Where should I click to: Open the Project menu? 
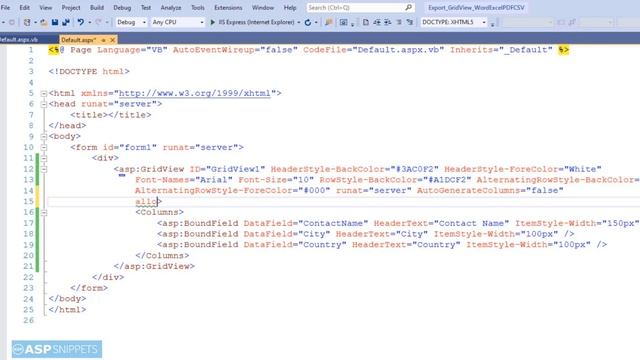tap(71, 7)
